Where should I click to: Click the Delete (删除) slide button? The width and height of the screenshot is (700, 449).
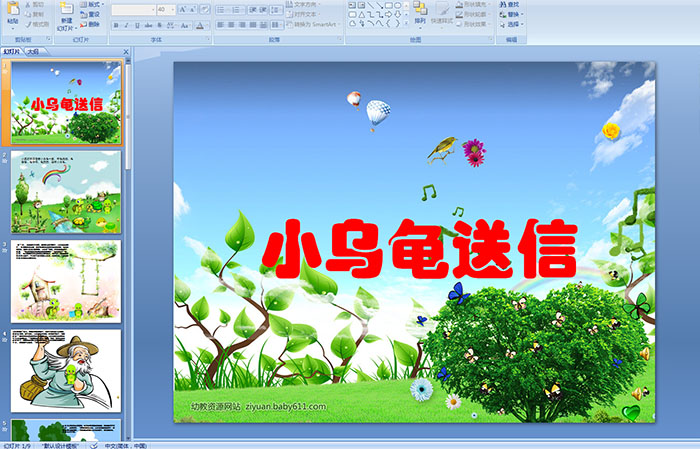tap(90, 24)
